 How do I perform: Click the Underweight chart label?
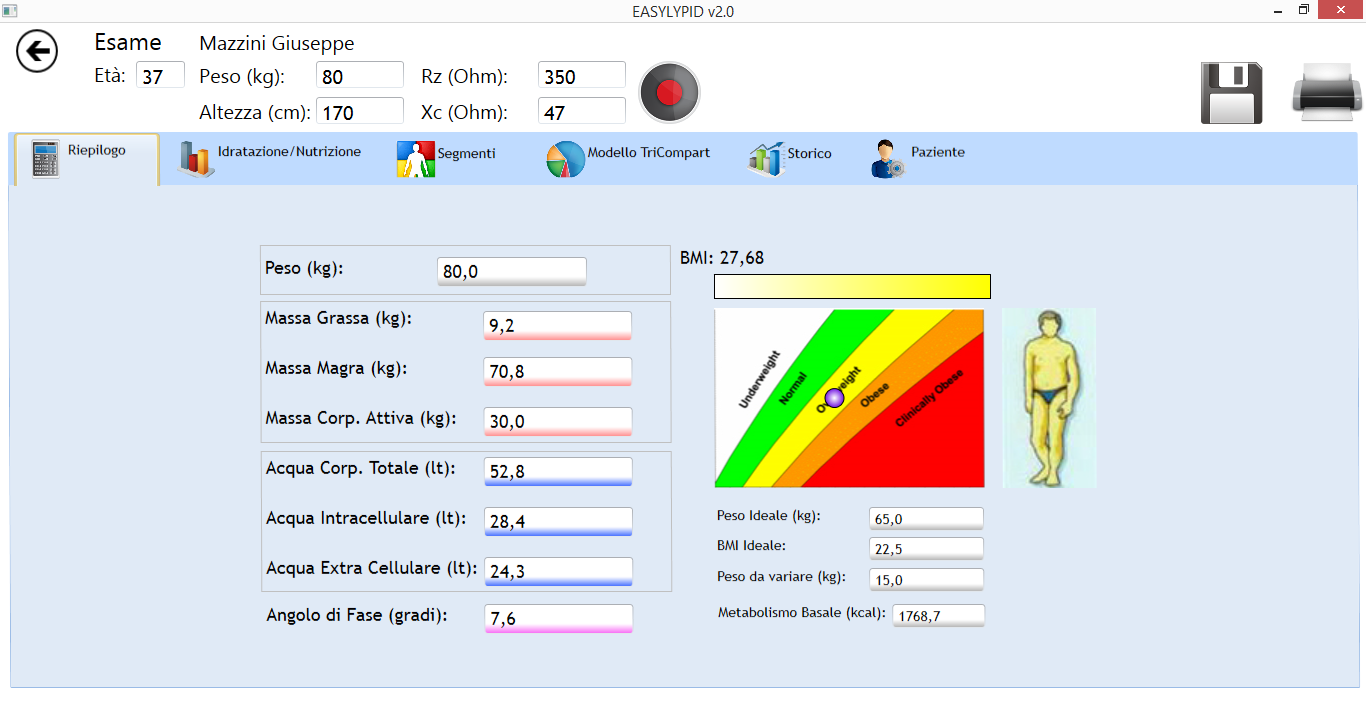pyautogui.click(x=759, y=380)
